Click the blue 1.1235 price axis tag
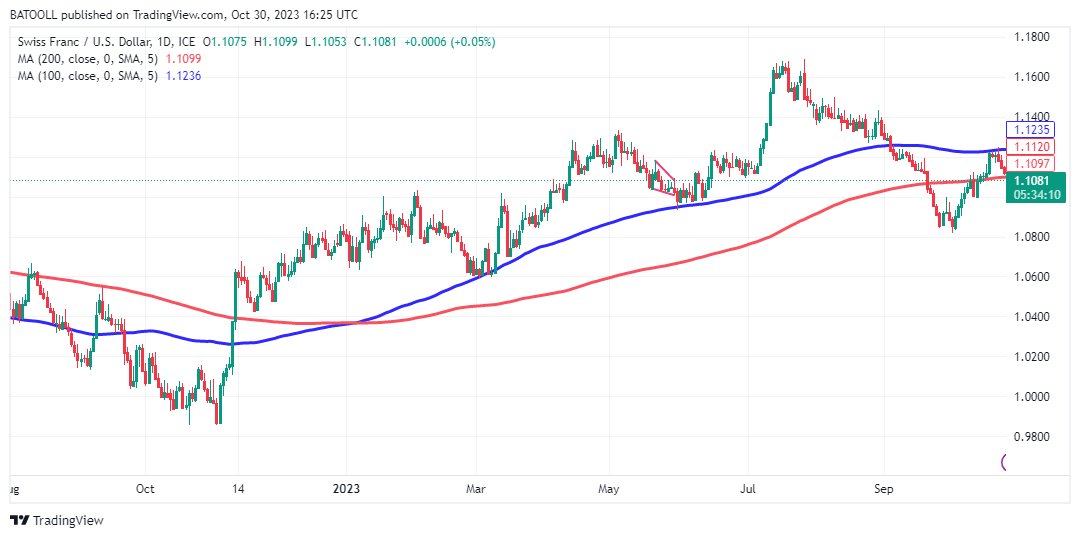The width and height of the screenshot is (1080, 538). [1029, 129]
